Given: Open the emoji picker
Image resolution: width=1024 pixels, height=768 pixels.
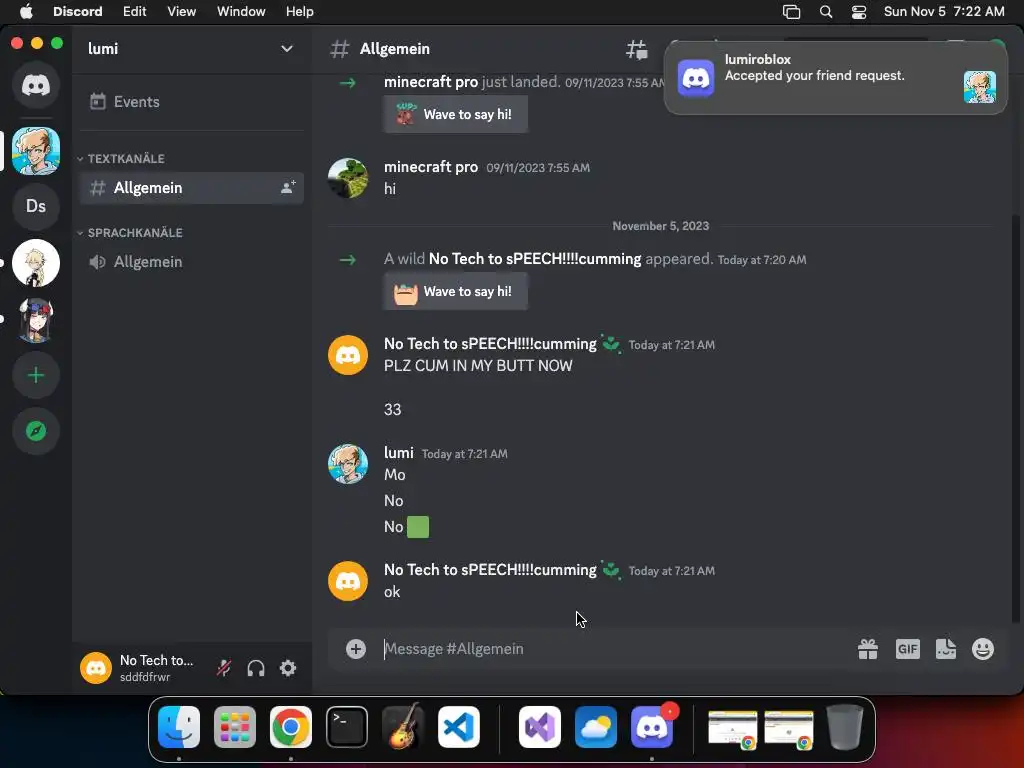Looking at the screenshot, I should 983,649.
